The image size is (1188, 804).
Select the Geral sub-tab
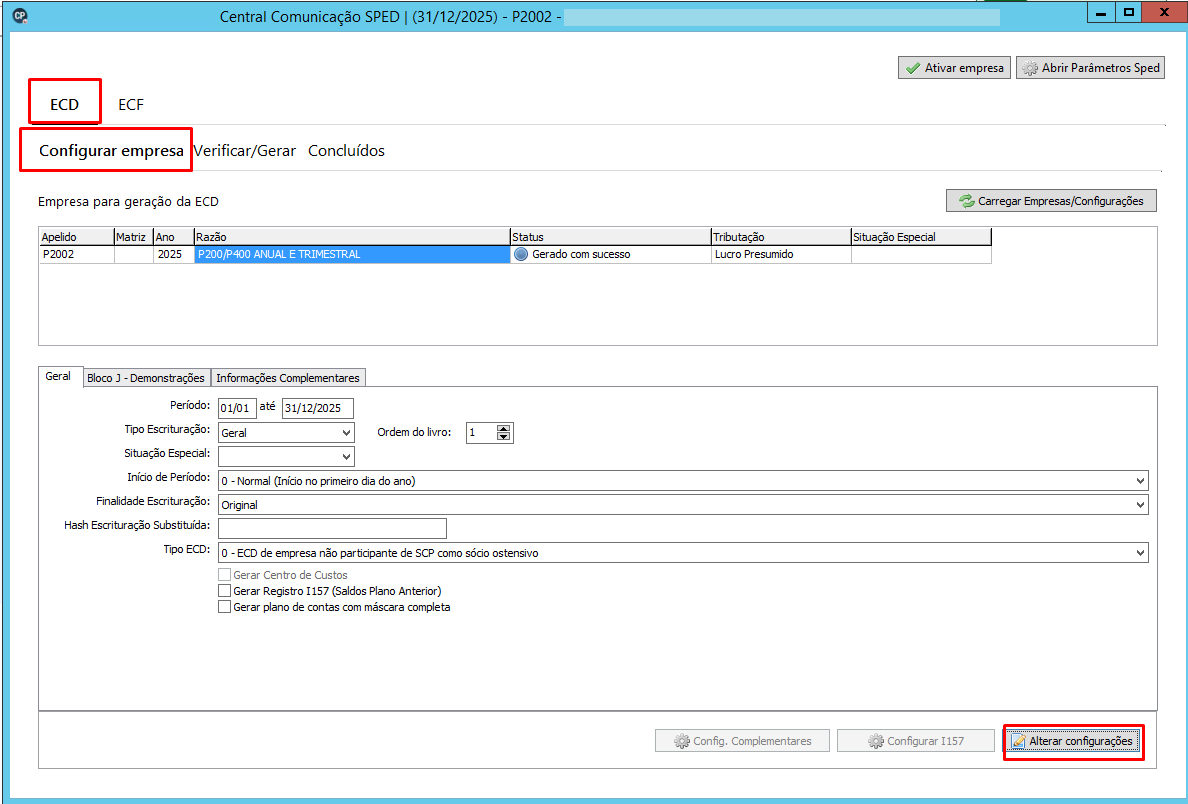point(58,376)
